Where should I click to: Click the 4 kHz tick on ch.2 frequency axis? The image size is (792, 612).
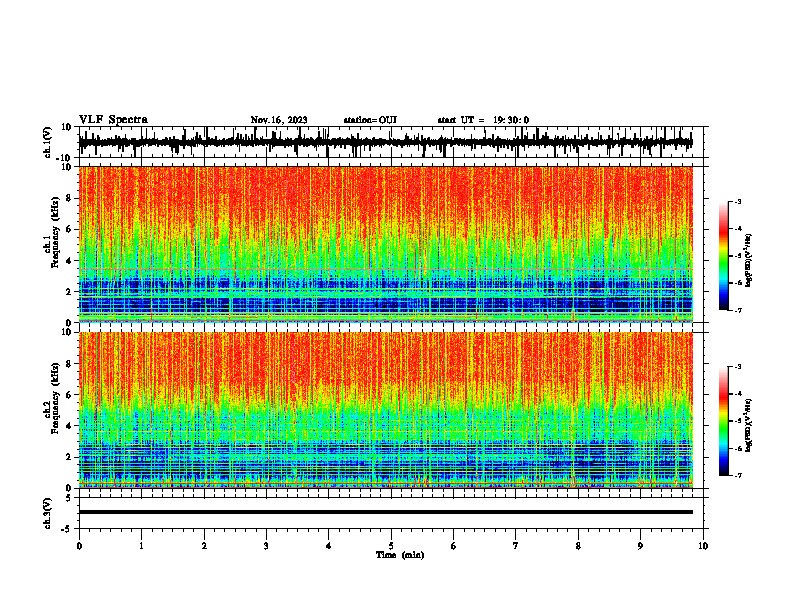tap(70, 426)
